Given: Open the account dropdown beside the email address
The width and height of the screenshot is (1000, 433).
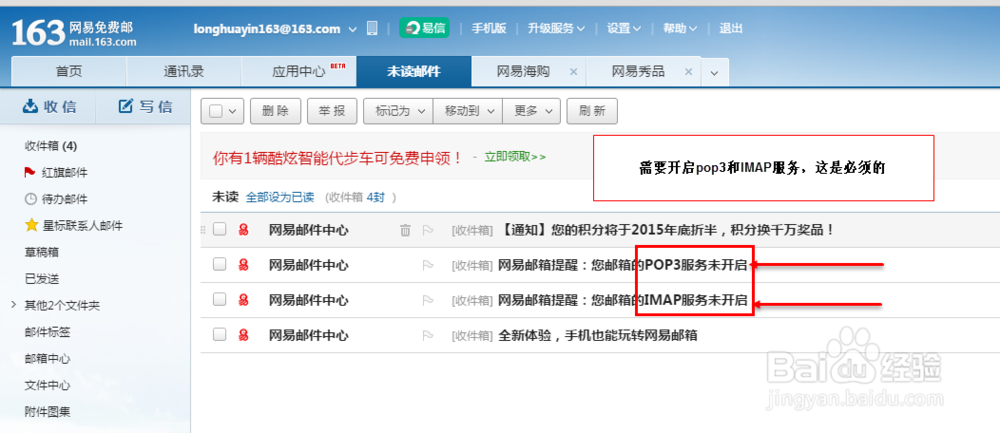Looking at the screenshot, I should 353,29.
